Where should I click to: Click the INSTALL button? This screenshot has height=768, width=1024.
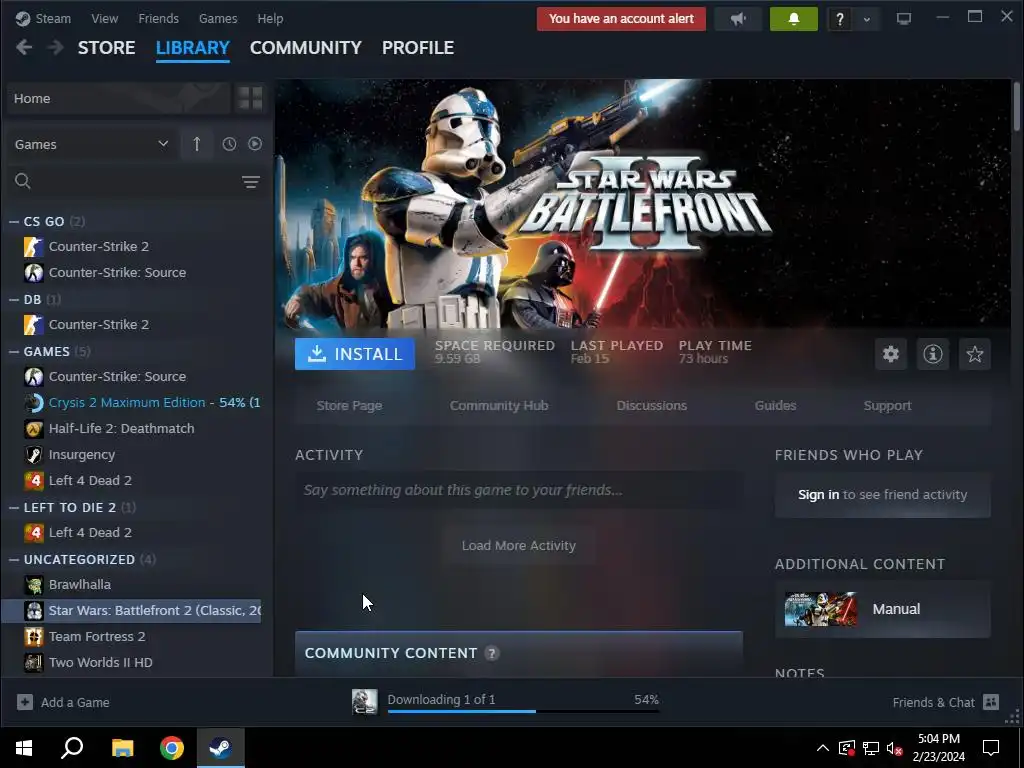coord(355,354)
